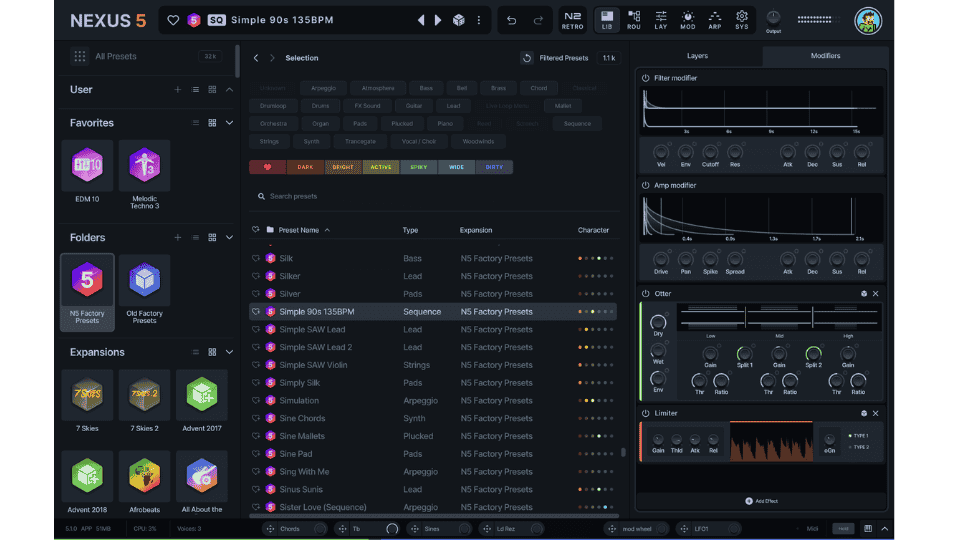Viewport: 960px width, 540px height.
Task: Open the LAY layers page
Action: point(661,20)
